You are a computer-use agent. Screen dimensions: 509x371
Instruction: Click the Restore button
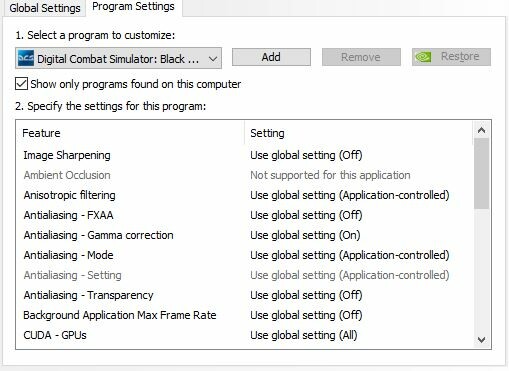[451, 57]
